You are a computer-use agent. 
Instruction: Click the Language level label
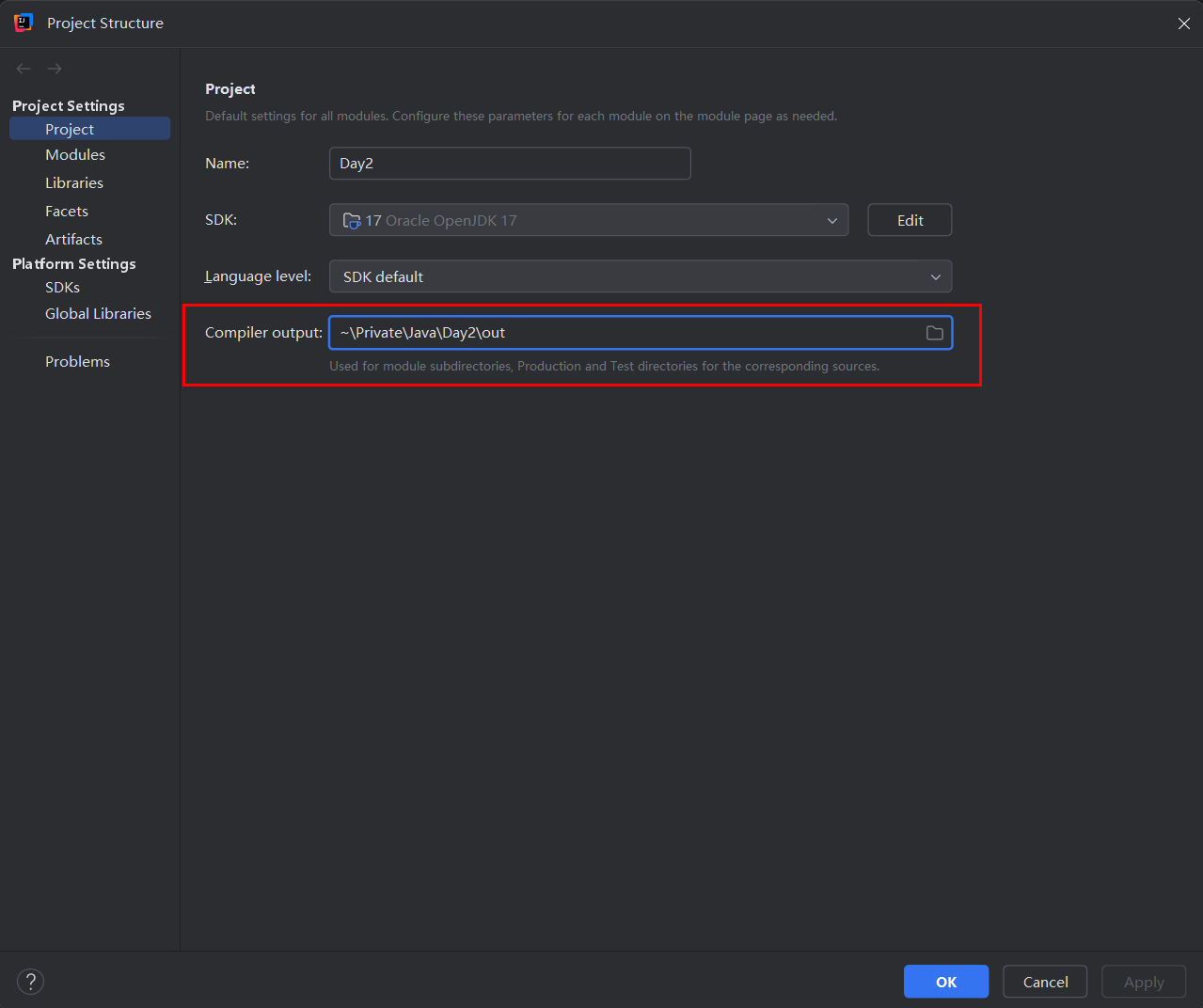[x=258, y=276]
